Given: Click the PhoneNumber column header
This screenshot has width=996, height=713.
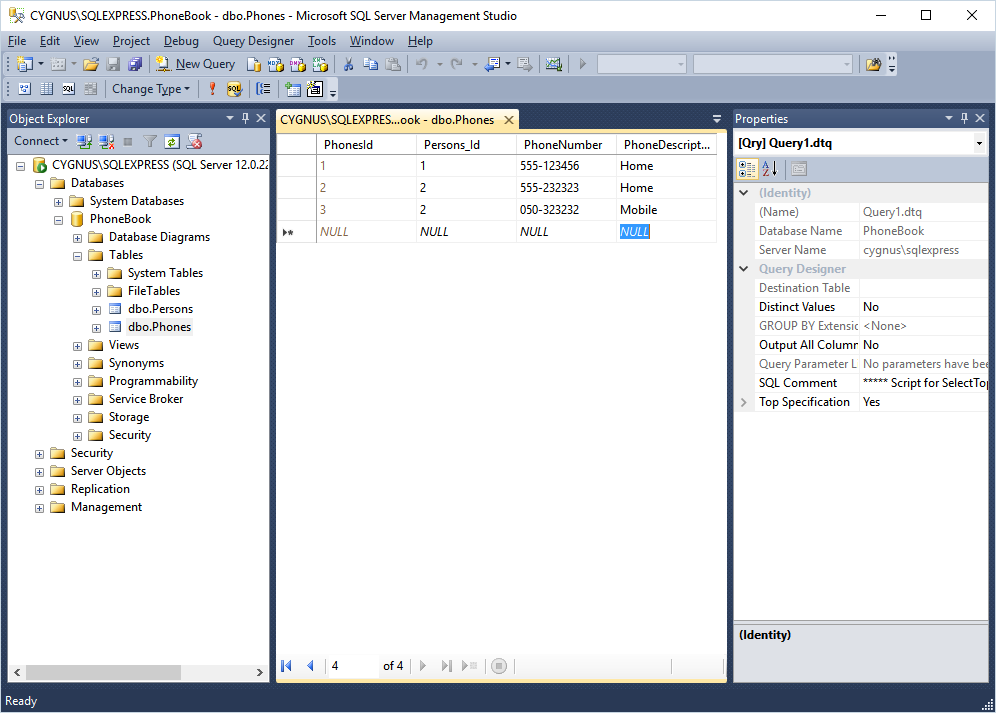Looking at the screenshot, I should coord(566,145).
